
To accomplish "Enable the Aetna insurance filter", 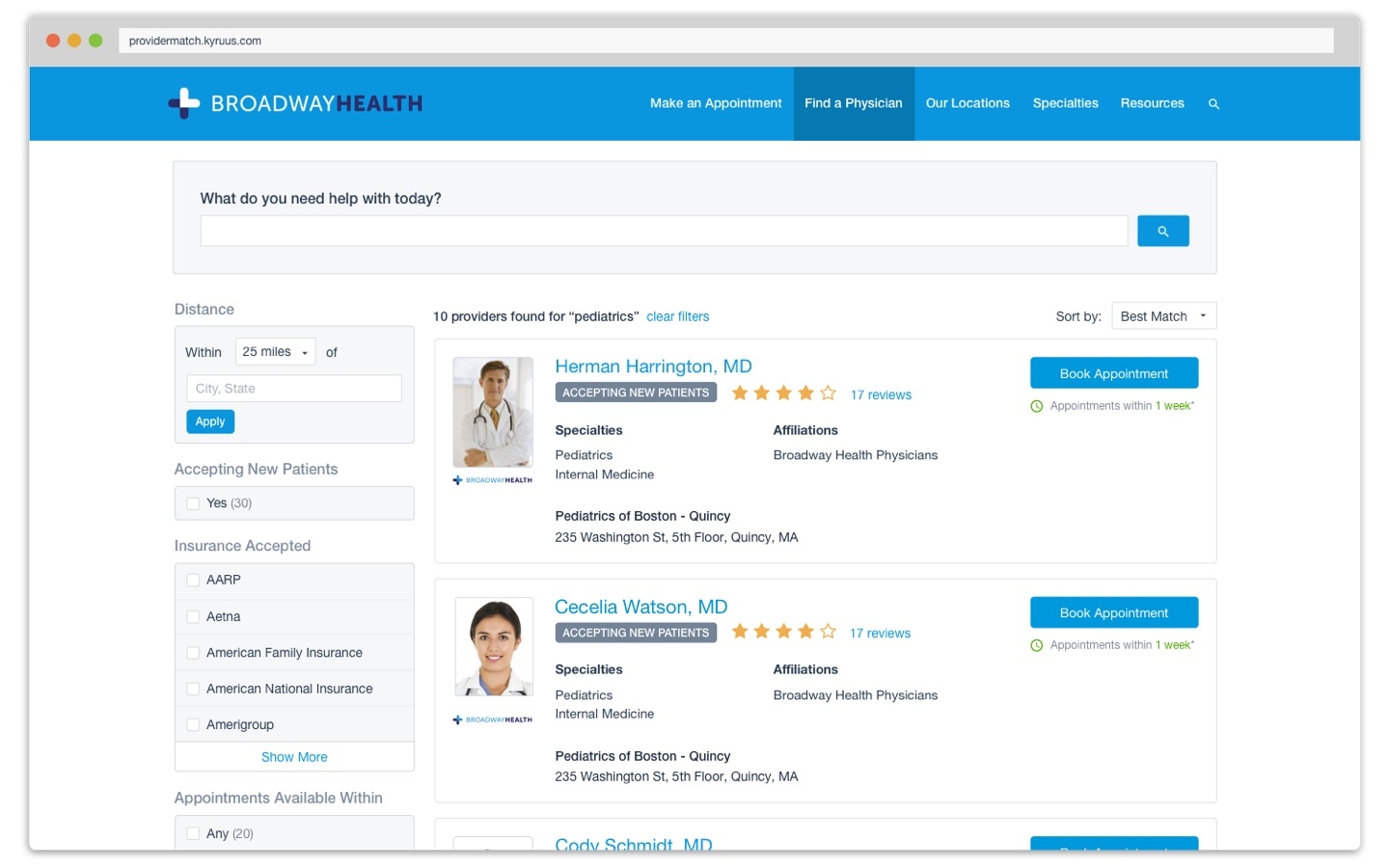I will click(x=192, y=616).
